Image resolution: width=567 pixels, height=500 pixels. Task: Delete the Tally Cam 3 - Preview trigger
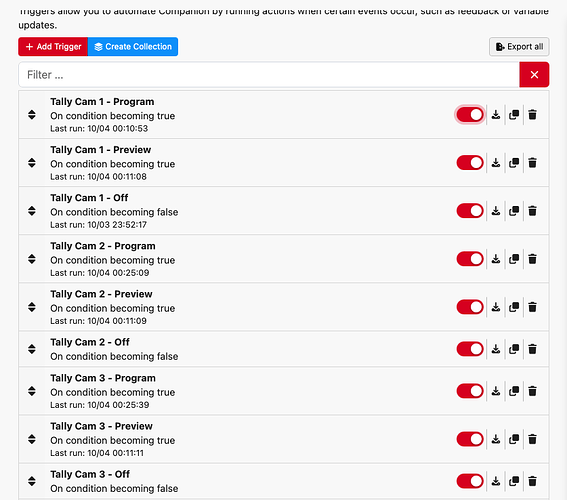point(532,439)
